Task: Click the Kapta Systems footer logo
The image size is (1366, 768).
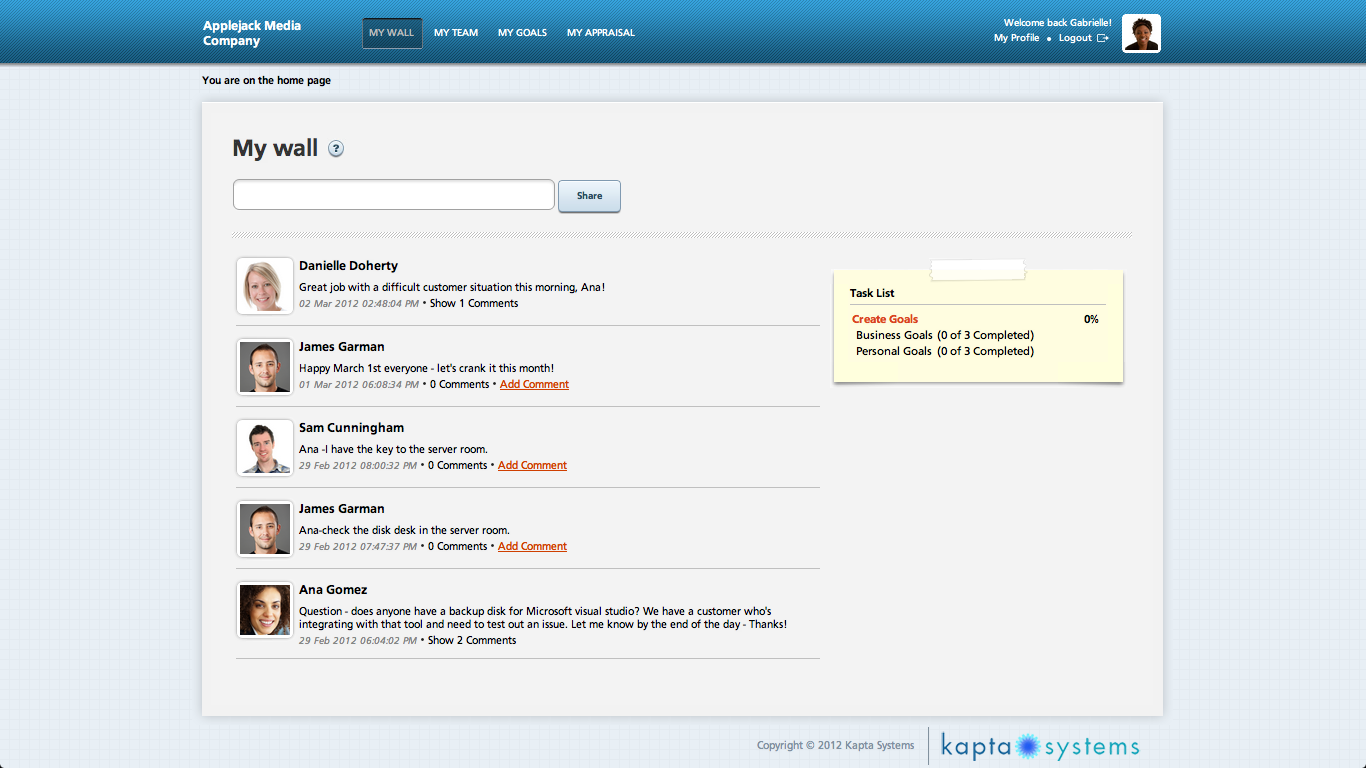Action: click(1040, 747)
